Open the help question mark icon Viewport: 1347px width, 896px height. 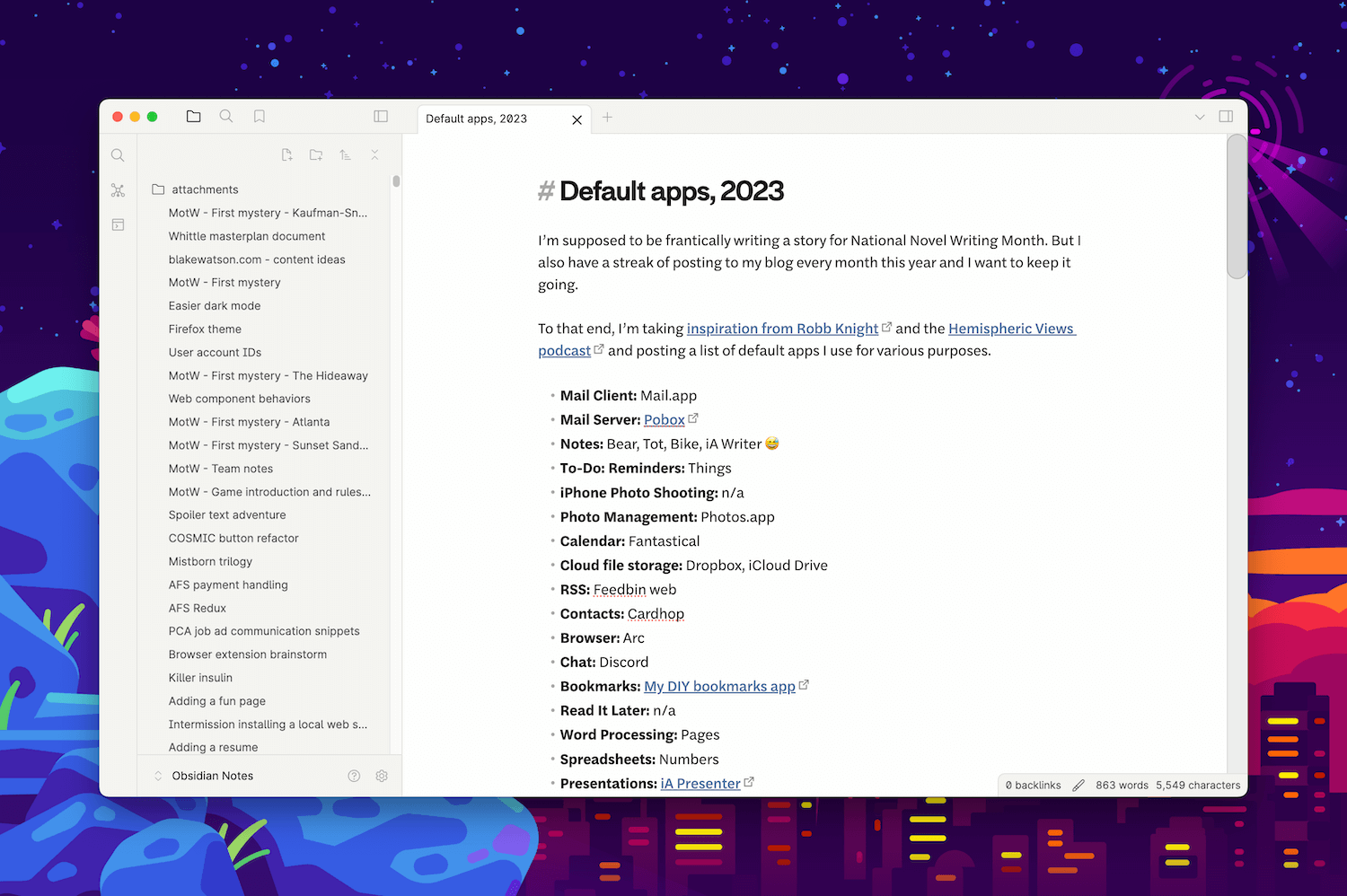point(354,776)
